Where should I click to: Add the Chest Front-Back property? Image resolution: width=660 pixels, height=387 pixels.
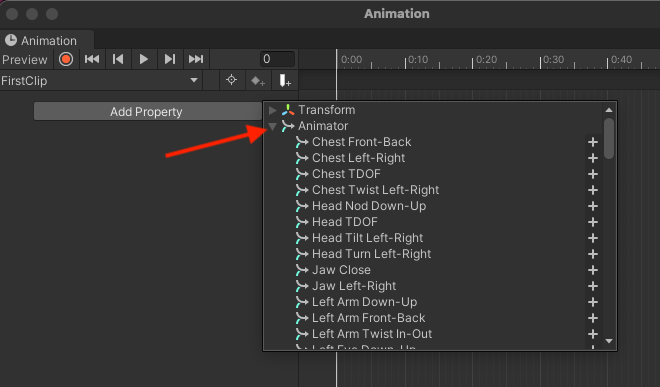593,142
